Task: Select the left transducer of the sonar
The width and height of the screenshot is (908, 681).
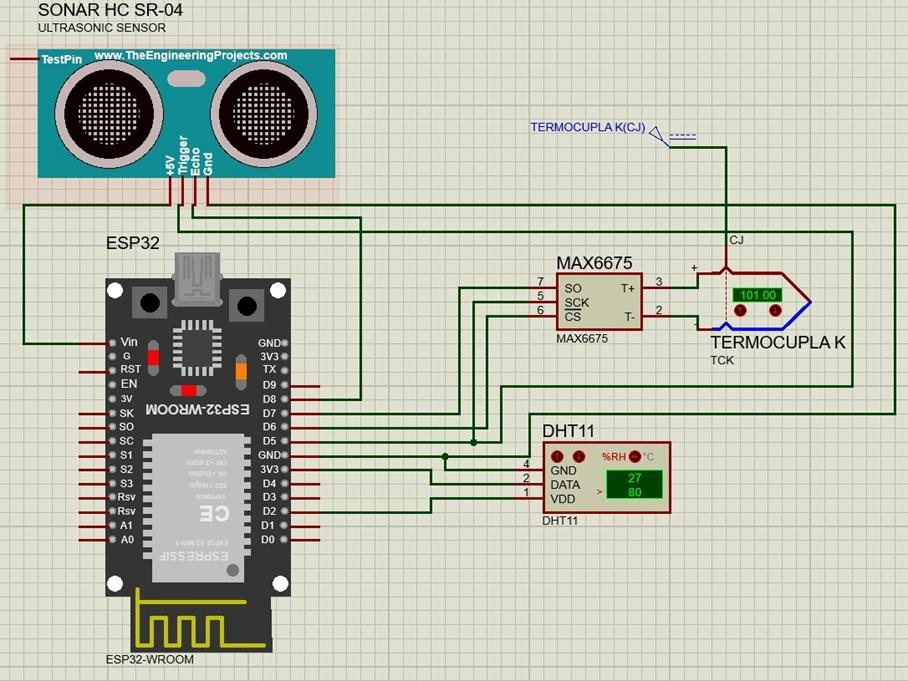Action: [x=109, y=113]
